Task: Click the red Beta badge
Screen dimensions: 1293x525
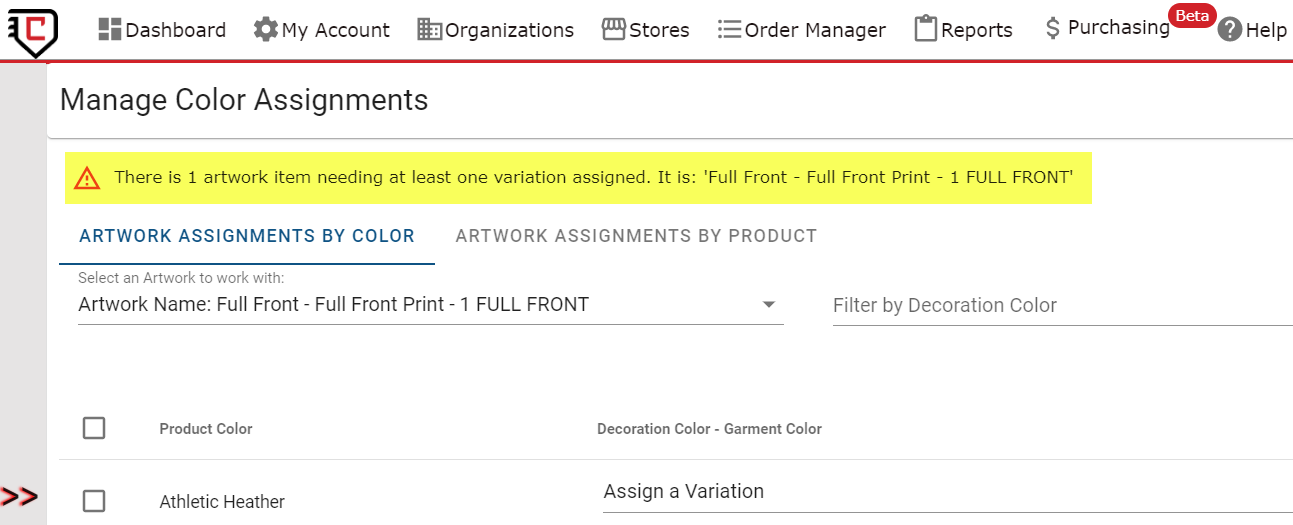Action: pos(1192,15)
